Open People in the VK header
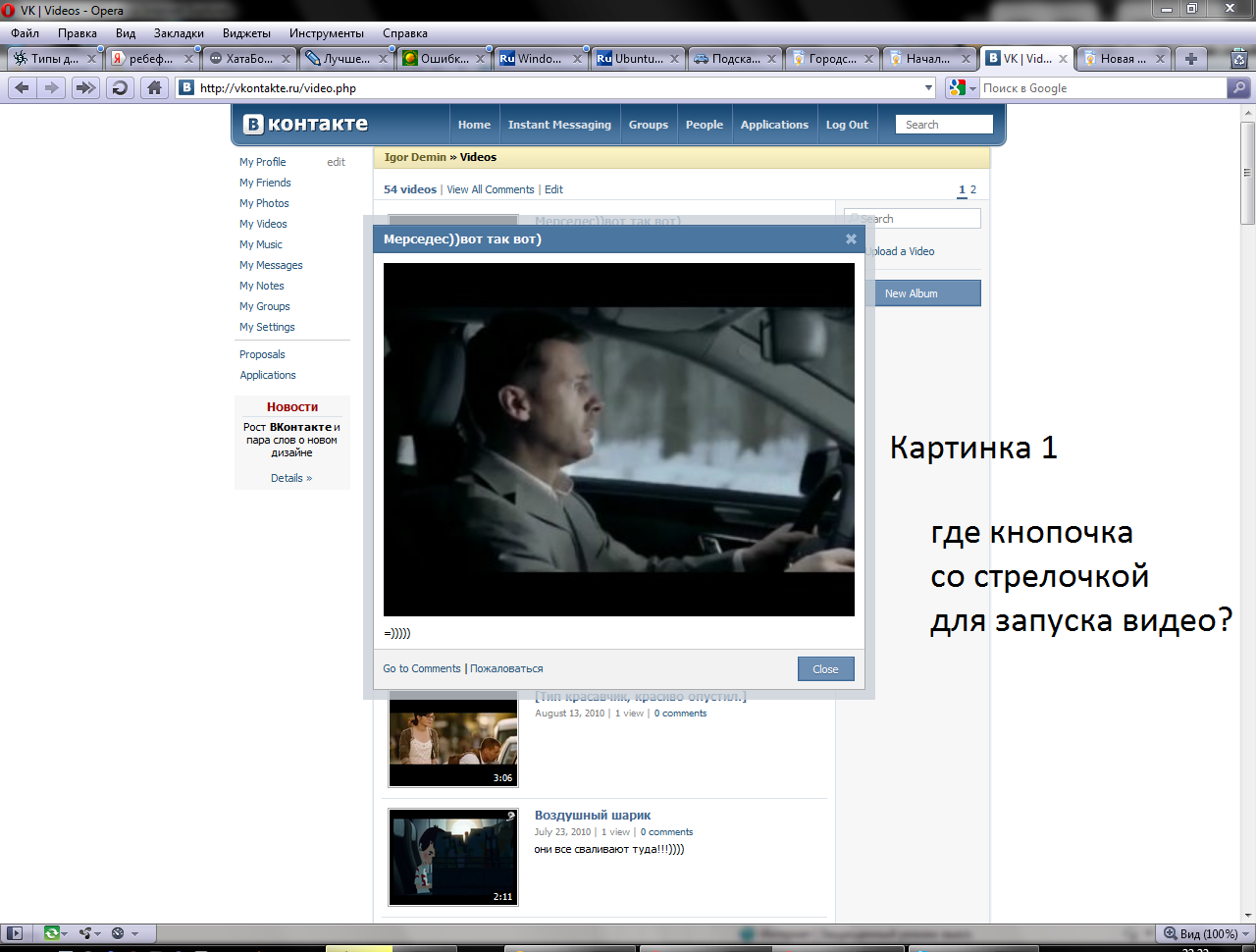 click(705, 125)
